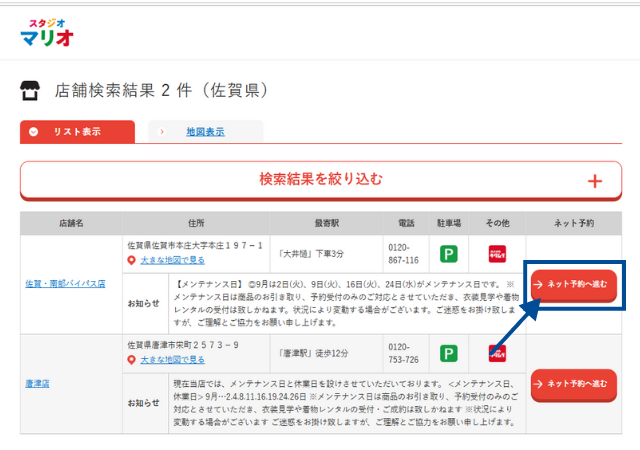Click the 【メンテナンス日】 notice text

pyautogui.click(x=346, y=303)
